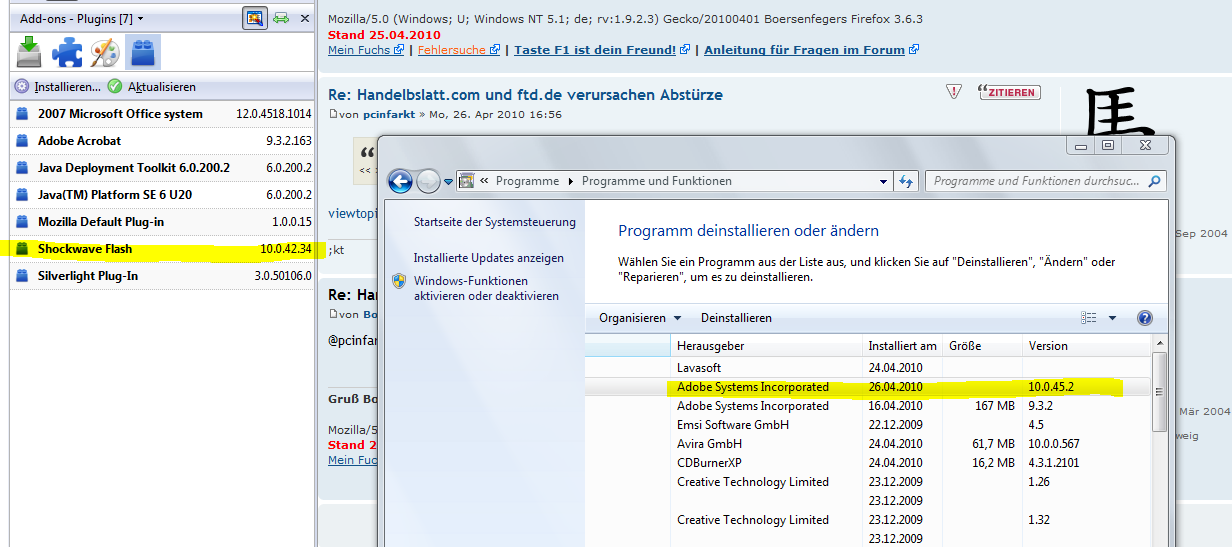
Task: Open Installierte Updates anzeigen link
Action: 489,258
